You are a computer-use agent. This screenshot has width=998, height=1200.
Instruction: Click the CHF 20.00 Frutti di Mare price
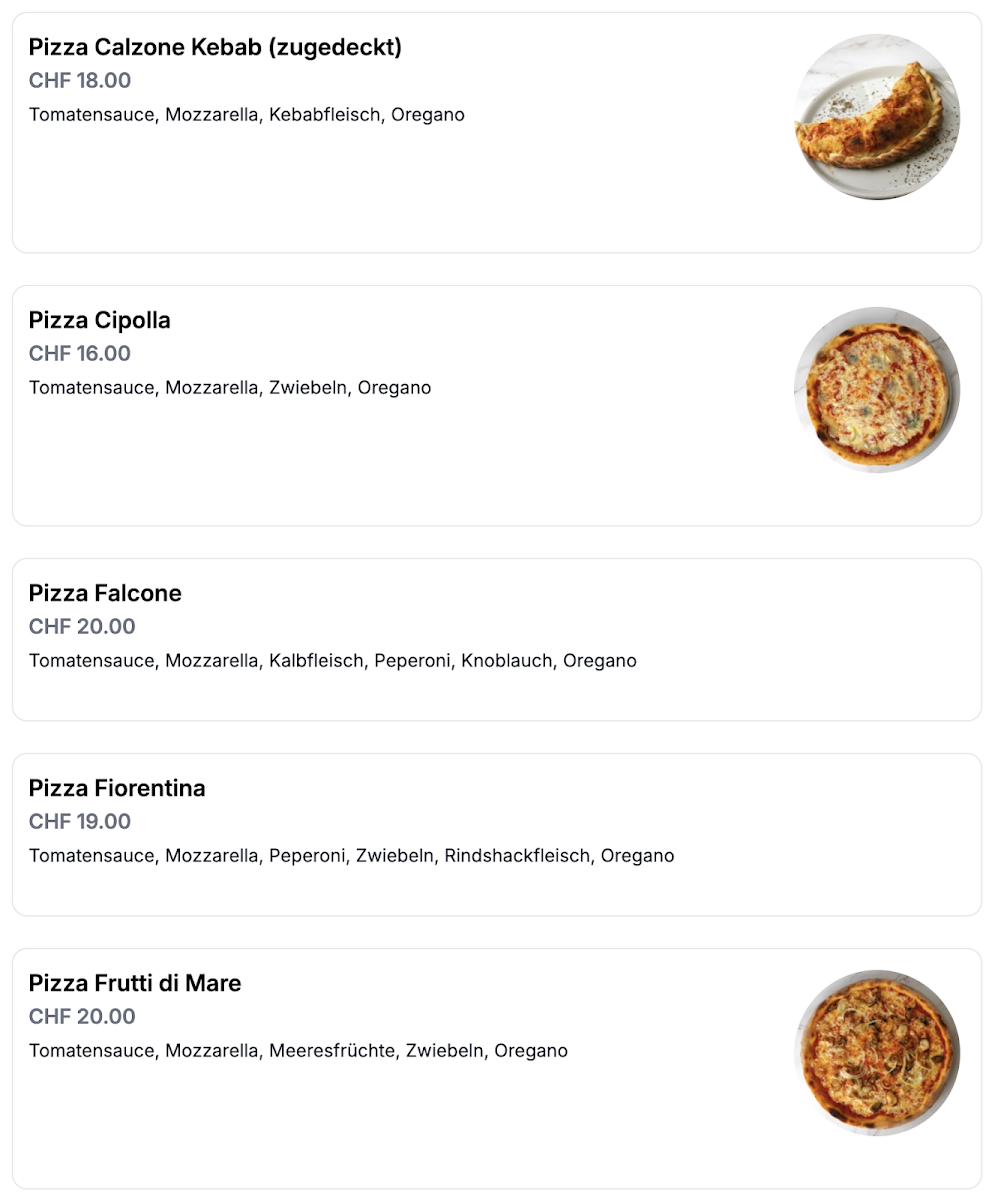click(x=82, y=1017)
